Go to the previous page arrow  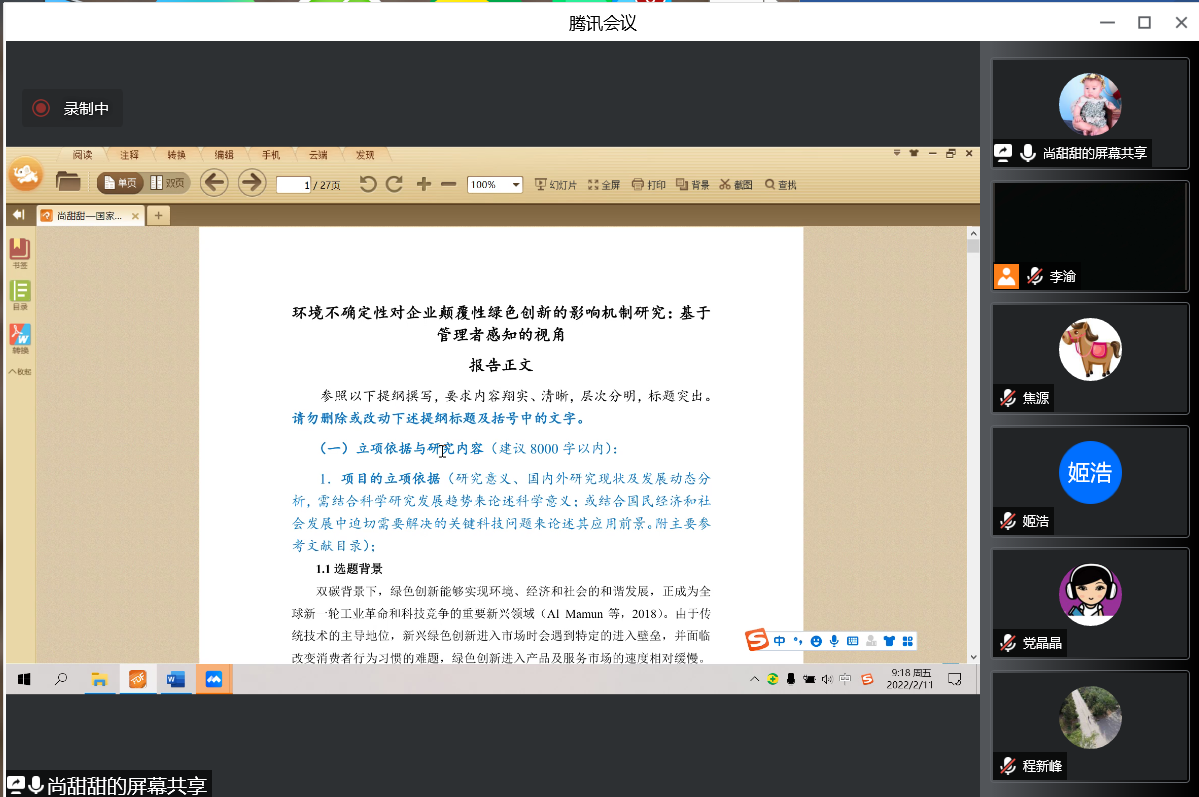pyautogui.click(x=214, y=183)
